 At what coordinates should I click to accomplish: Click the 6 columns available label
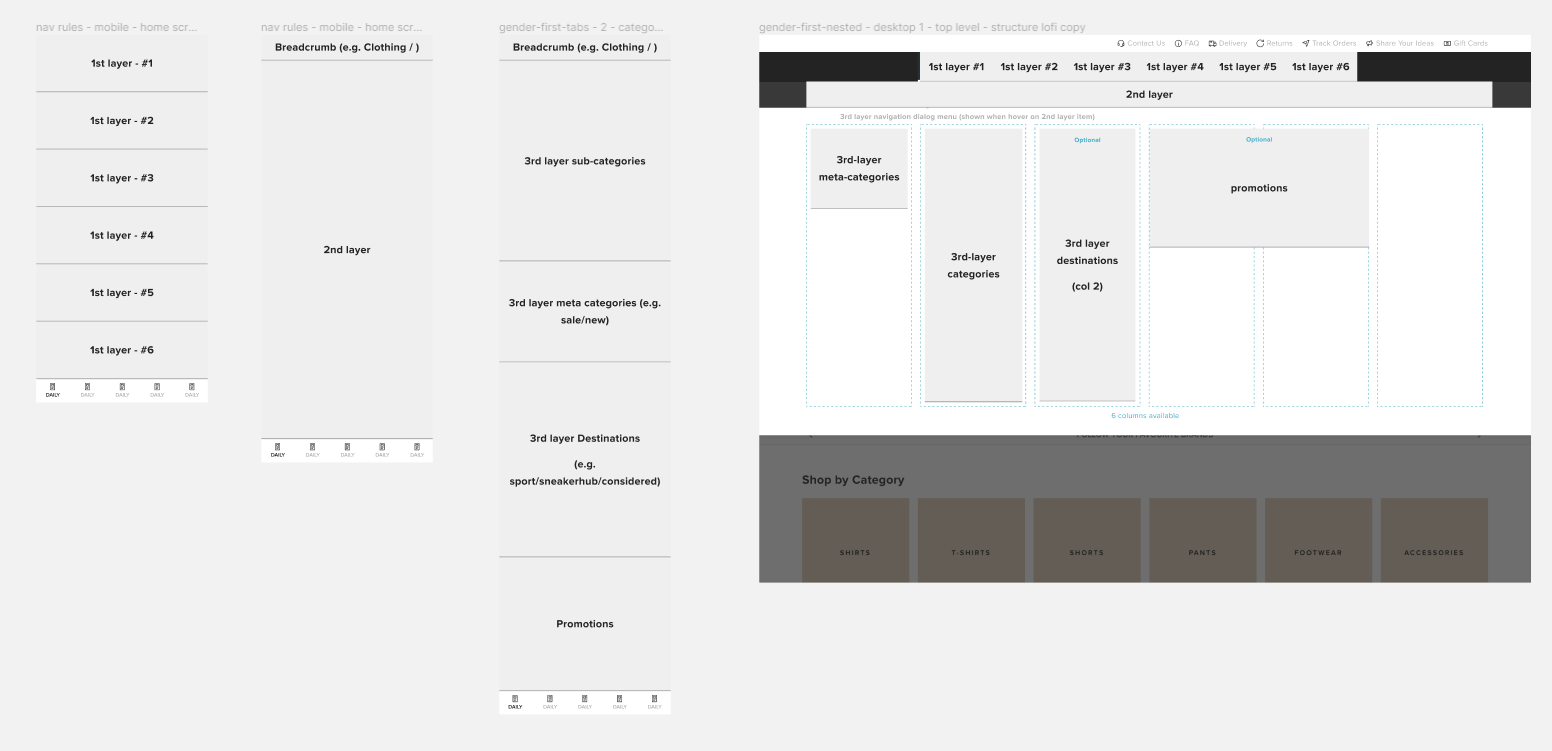pyautogui.click(x=1145, y=414)
